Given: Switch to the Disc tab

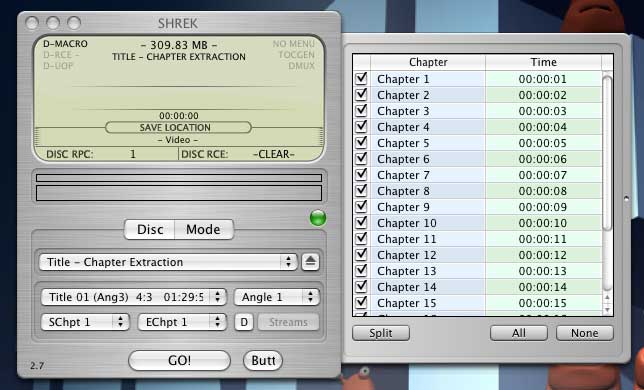Looking at the screenshot, I should (150, 229).
